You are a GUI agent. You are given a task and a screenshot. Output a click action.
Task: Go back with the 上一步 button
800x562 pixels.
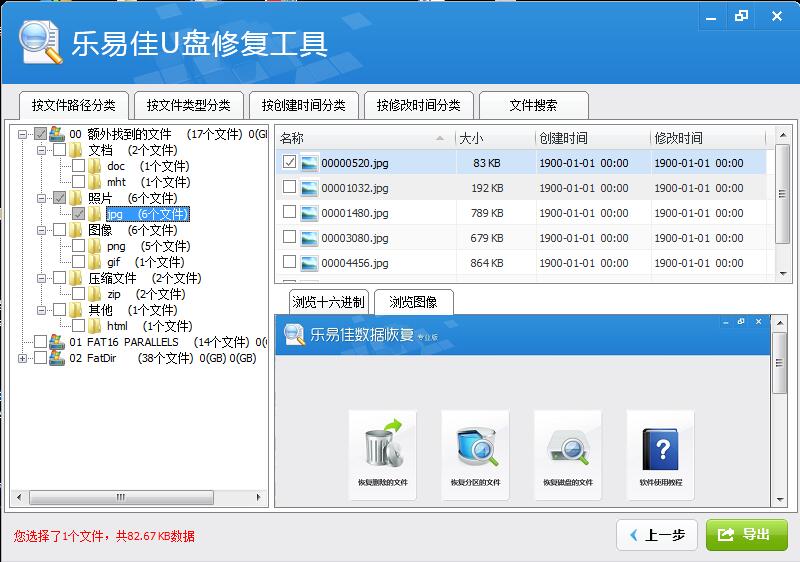[x=656, y=535]
